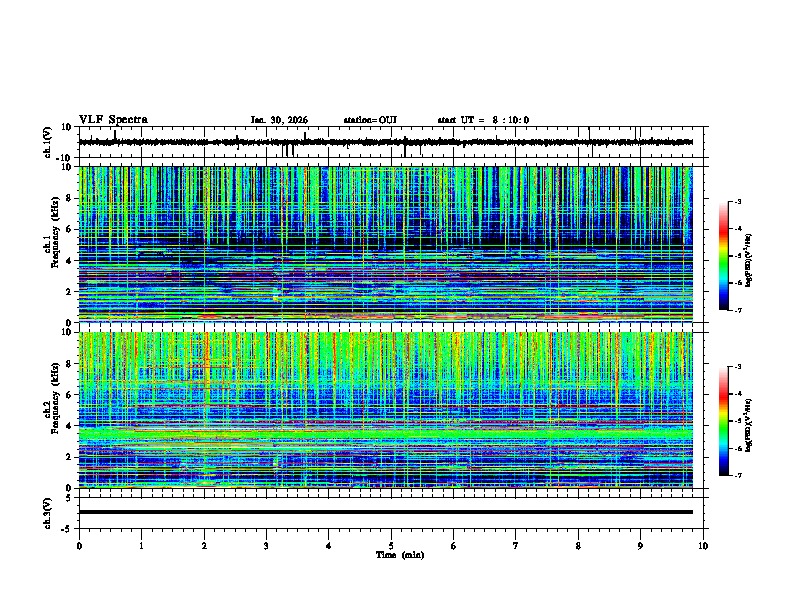The height and width of the screenshot is (612, 792).
Task: Click the "station=OUI" header label
Action: point(370,120)
